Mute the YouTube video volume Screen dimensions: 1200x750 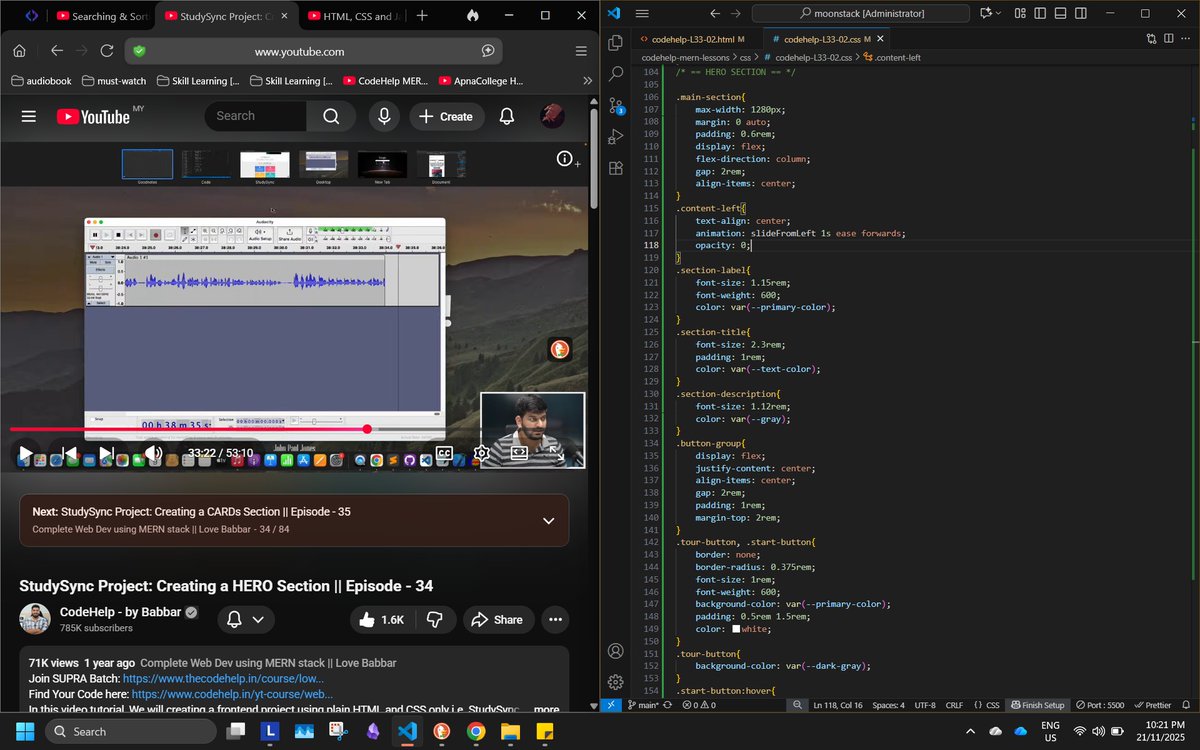click(x=153, y=453)
